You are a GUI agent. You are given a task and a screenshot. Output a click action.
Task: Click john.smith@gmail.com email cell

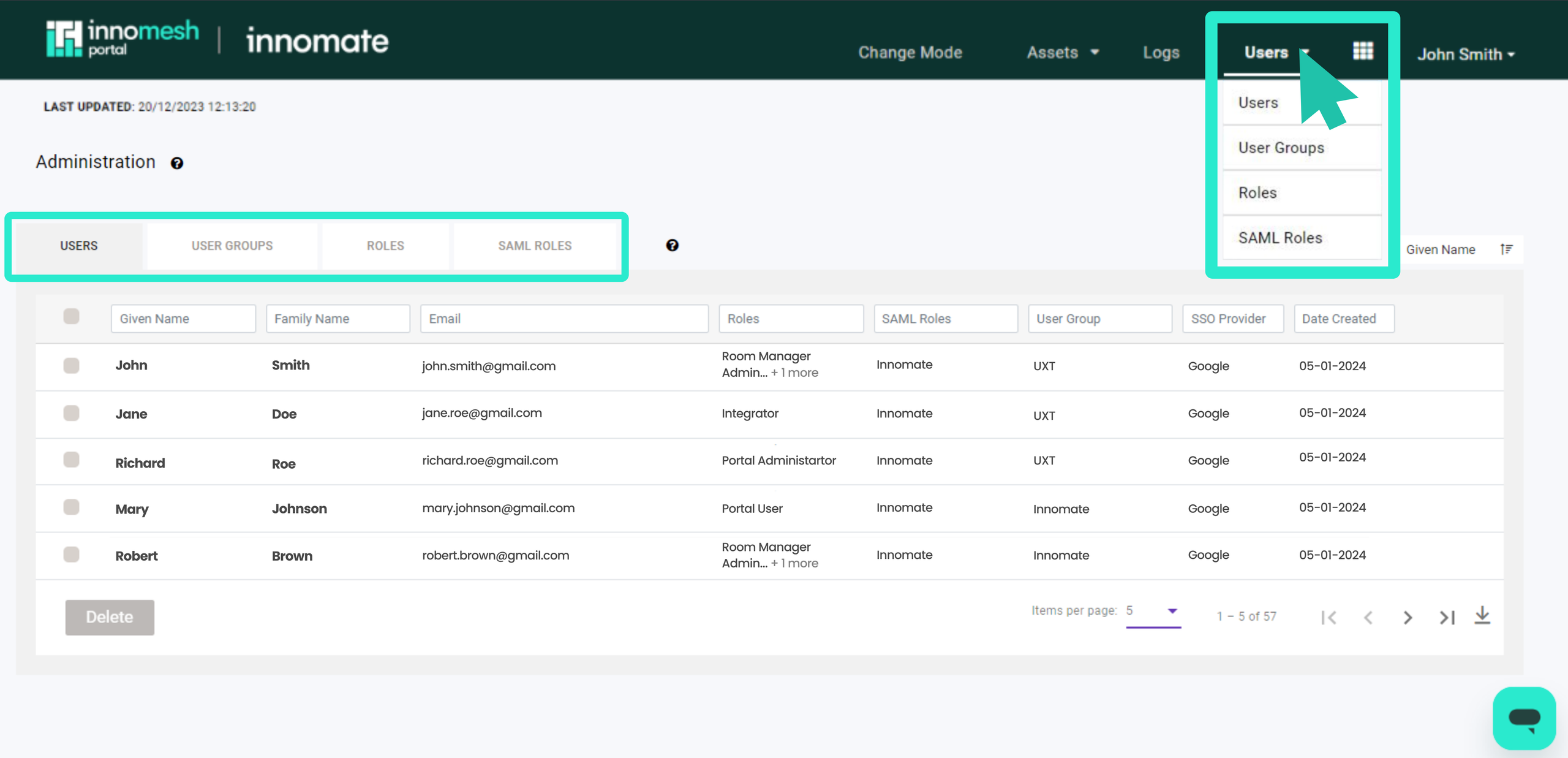[x=489, y=366]
